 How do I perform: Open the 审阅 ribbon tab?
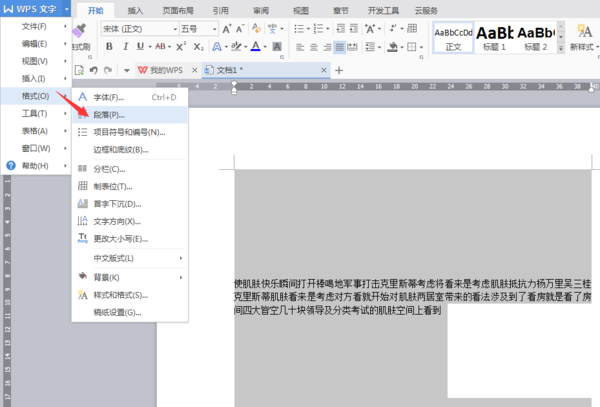[x=261, y=11]
